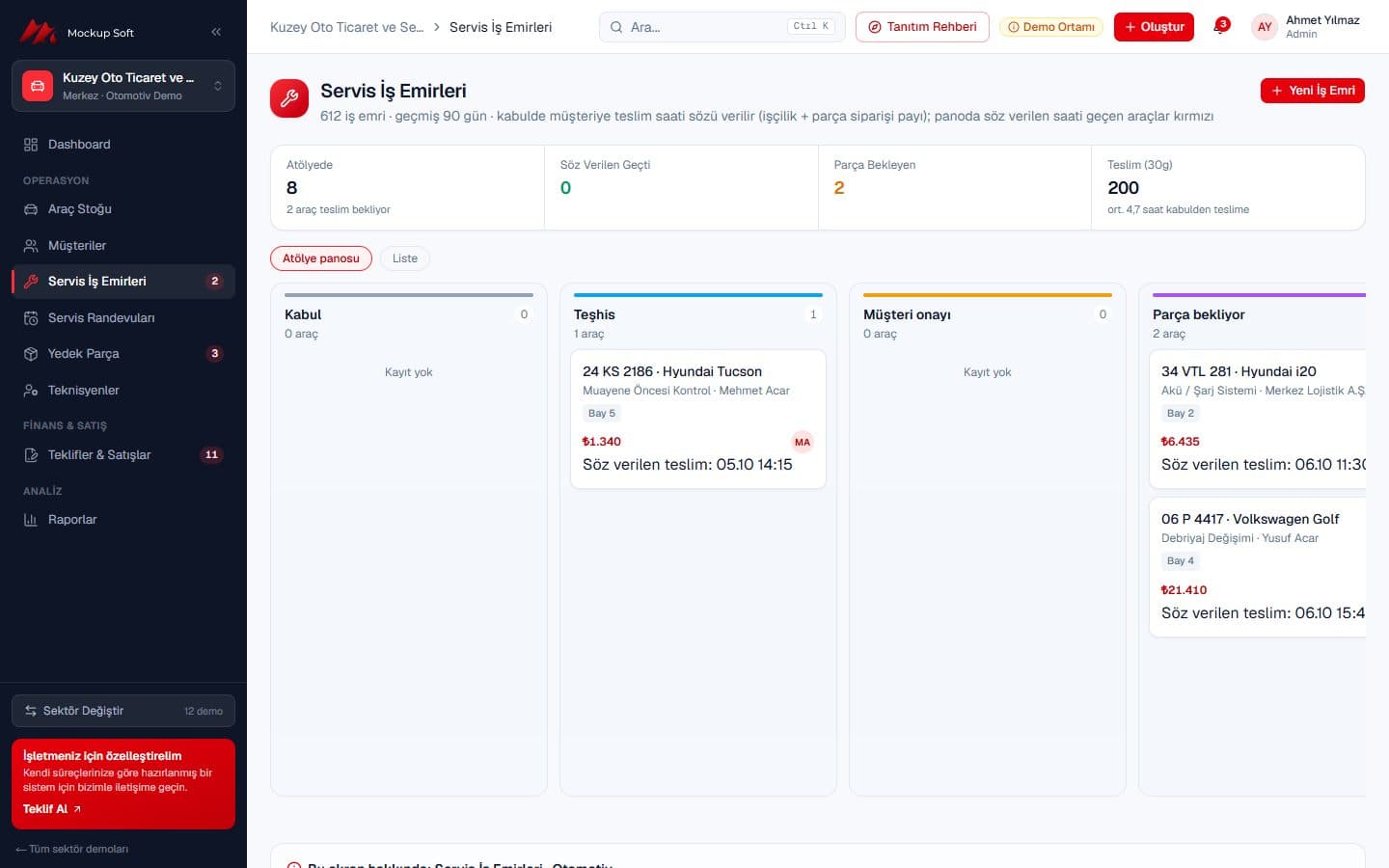Open the Tanıtım Rehberi guide
This screenshot has height=868, width=1389.
(x=922, y=27)
